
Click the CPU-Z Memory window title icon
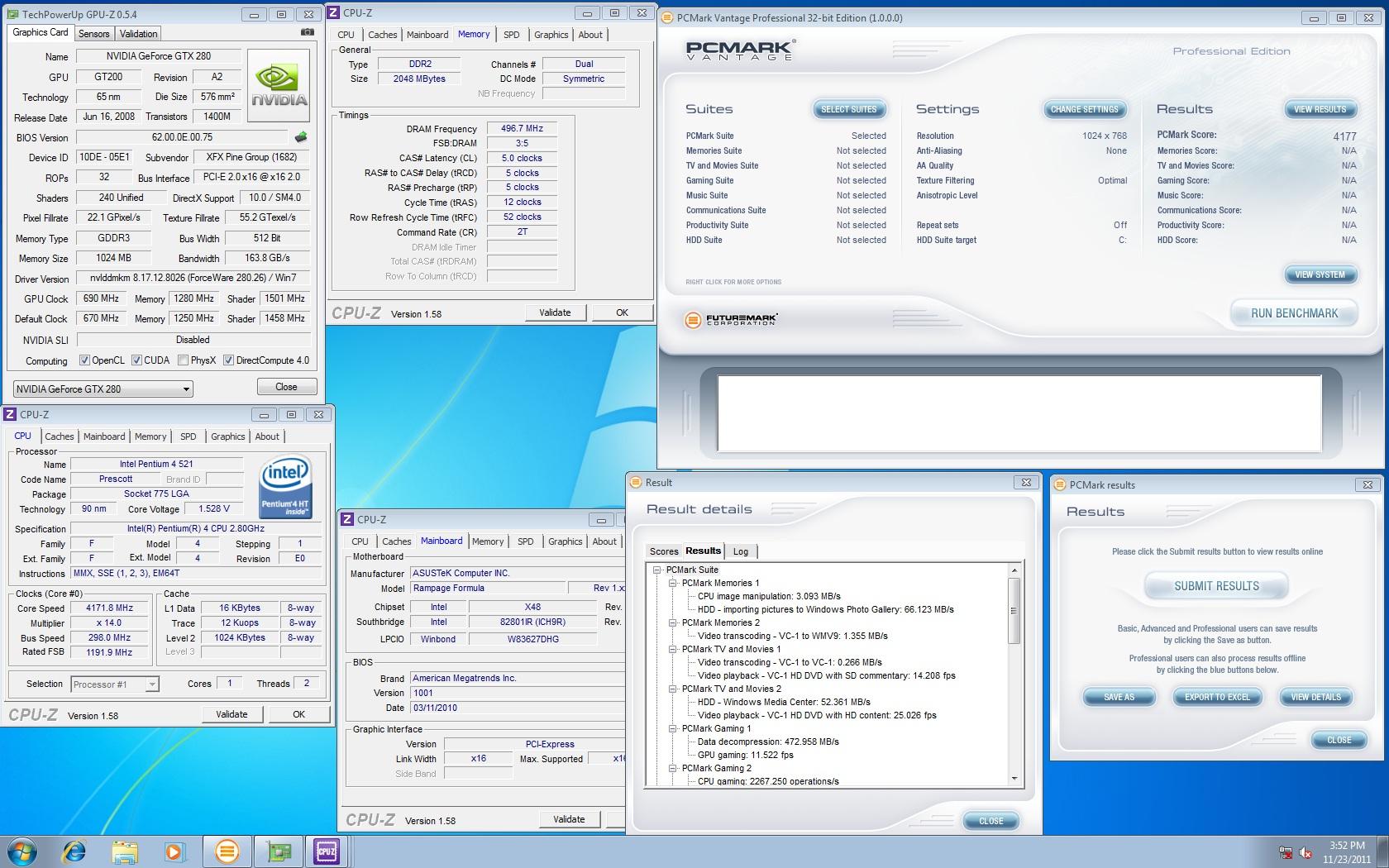pyautogui.click(x=334, y=12)
